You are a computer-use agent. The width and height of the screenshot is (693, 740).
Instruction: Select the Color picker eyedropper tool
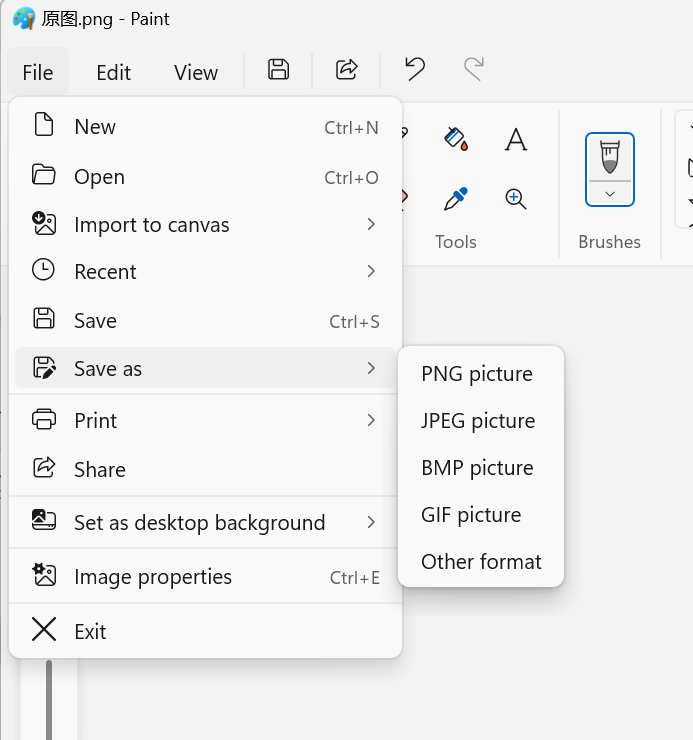click(x=456, y=198)
